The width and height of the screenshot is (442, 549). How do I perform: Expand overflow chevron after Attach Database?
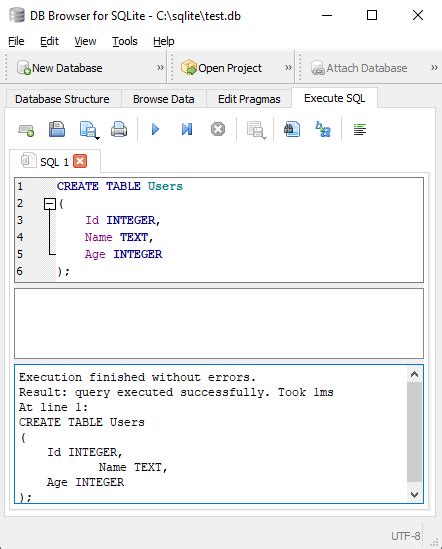[x=434, y=67]
